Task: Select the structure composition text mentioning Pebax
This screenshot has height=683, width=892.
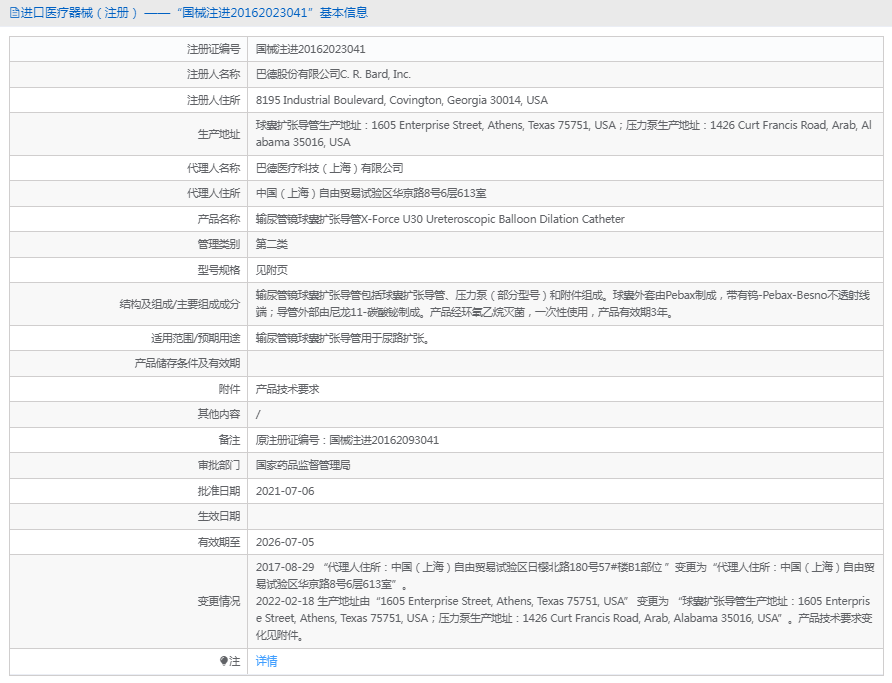Action: 563,304
